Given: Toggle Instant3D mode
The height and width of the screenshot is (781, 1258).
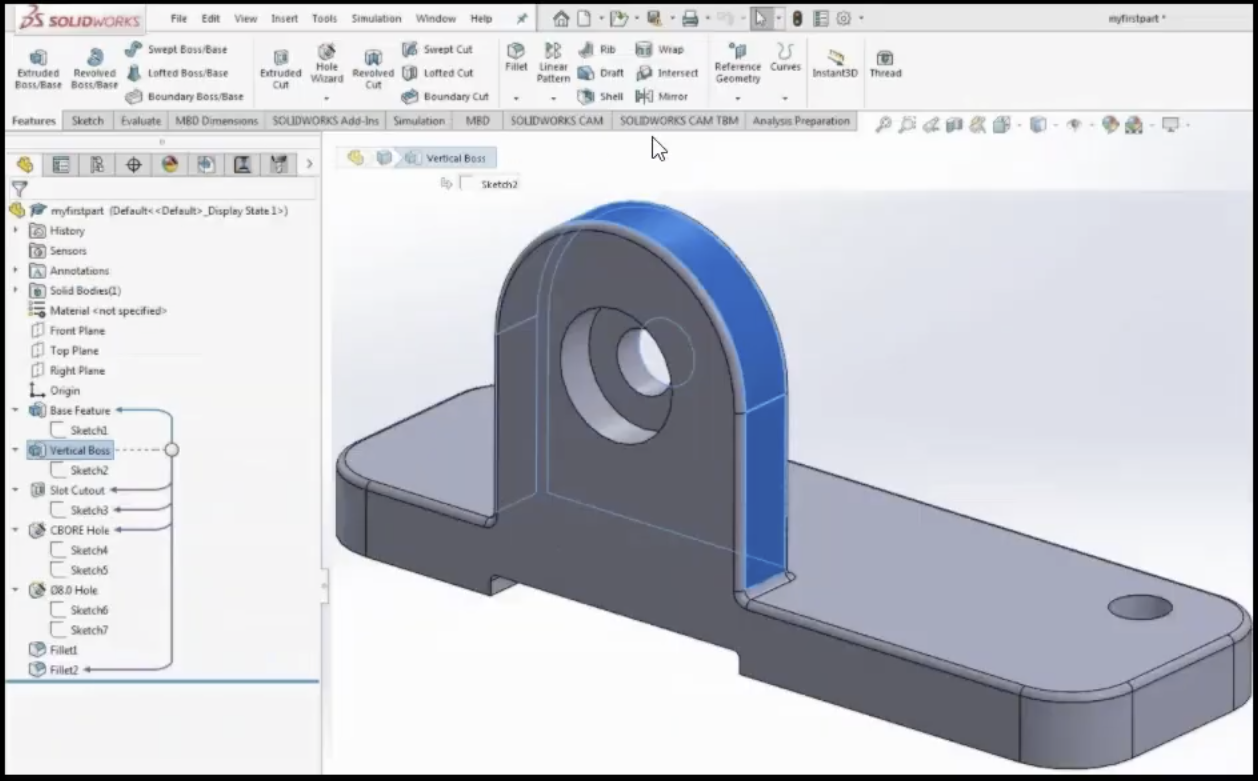Looking at the screenshot, I should pyautogui.click(x=835, y=63).
